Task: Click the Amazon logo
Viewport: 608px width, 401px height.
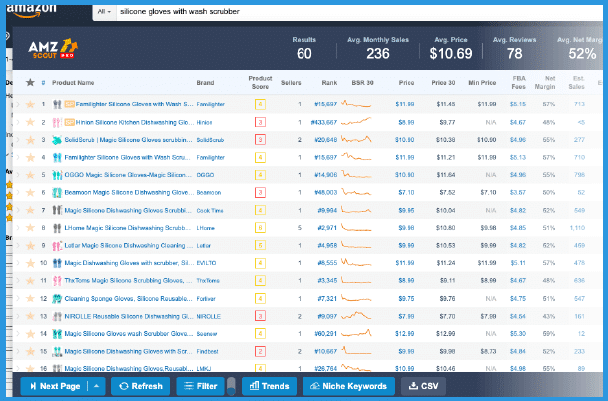Action: pyautogui.click(x=31, y=11)
